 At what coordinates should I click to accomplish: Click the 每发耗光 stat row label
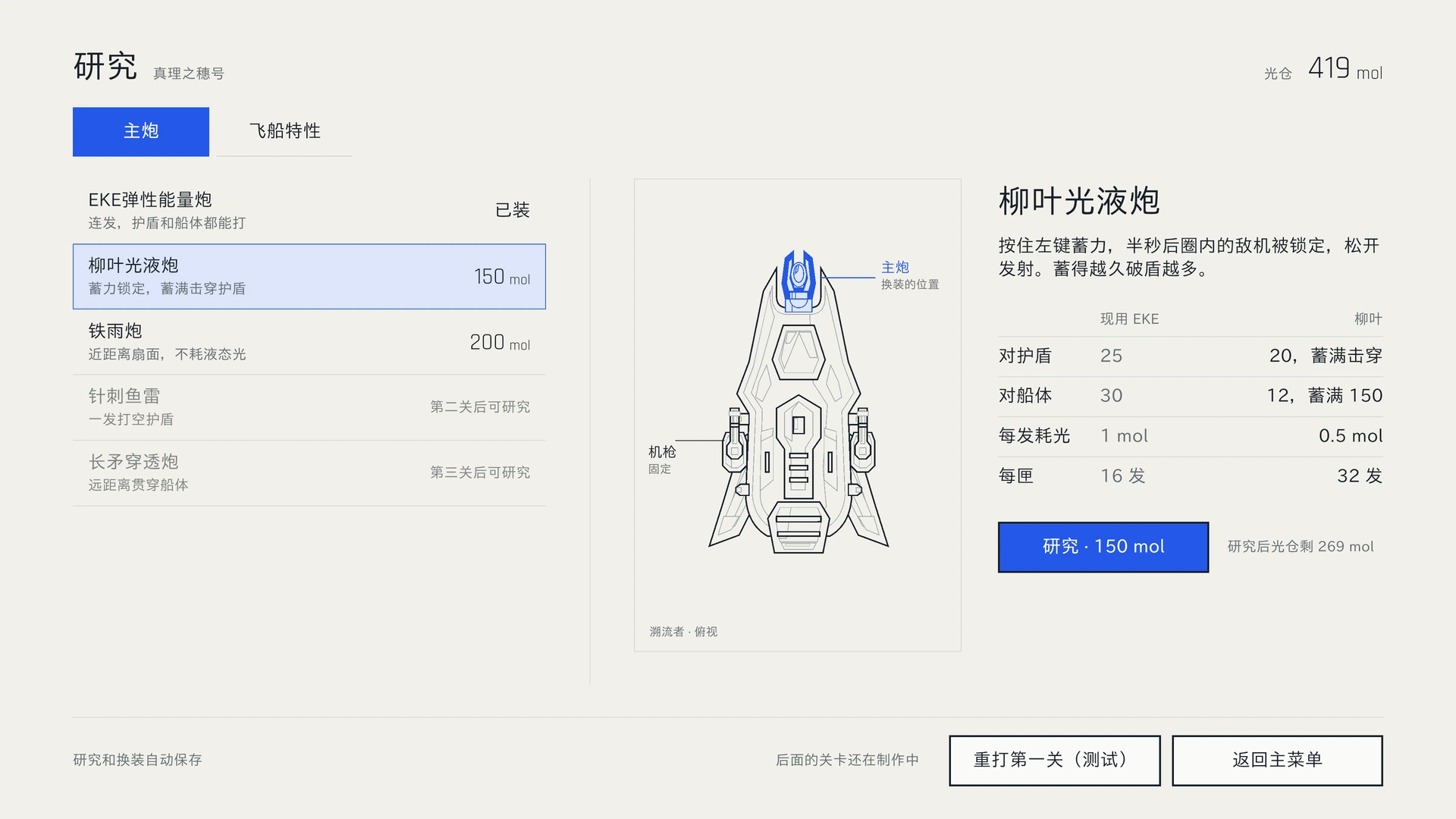[x=1034, y=436]
